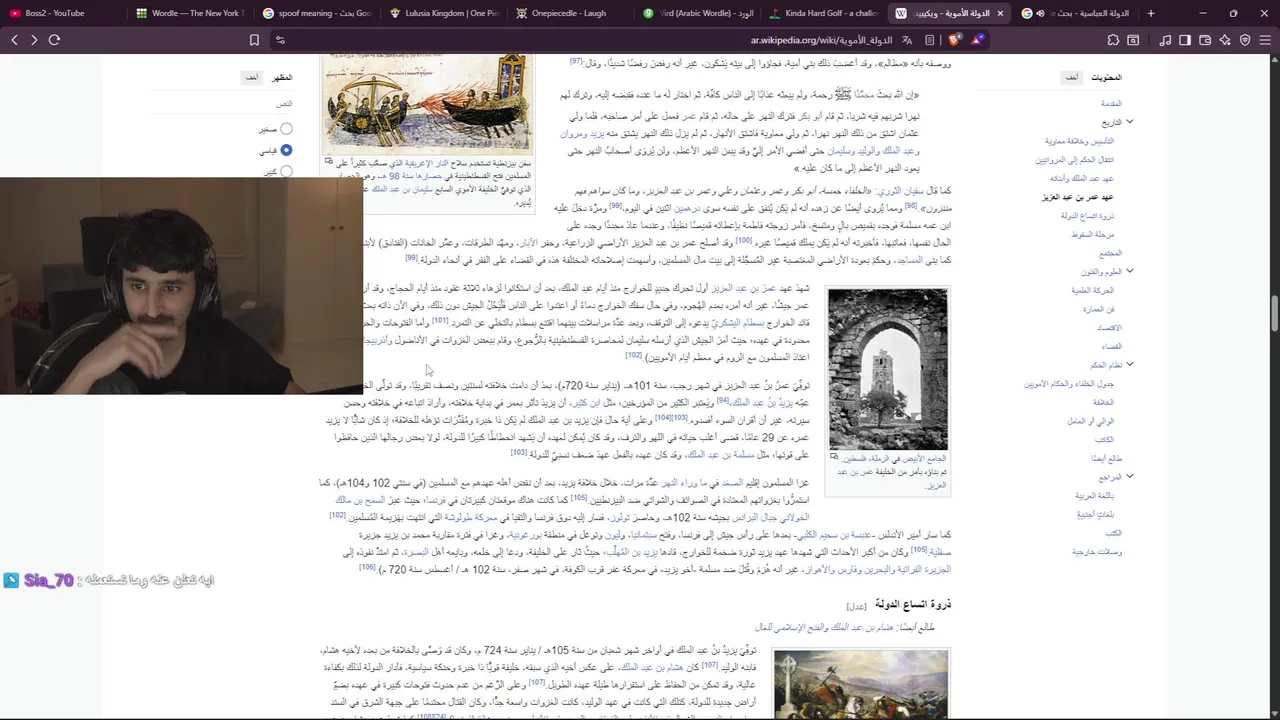
Task: Jump to ذروة اتساع الدولة contents entry
Action: (1087, 216)
